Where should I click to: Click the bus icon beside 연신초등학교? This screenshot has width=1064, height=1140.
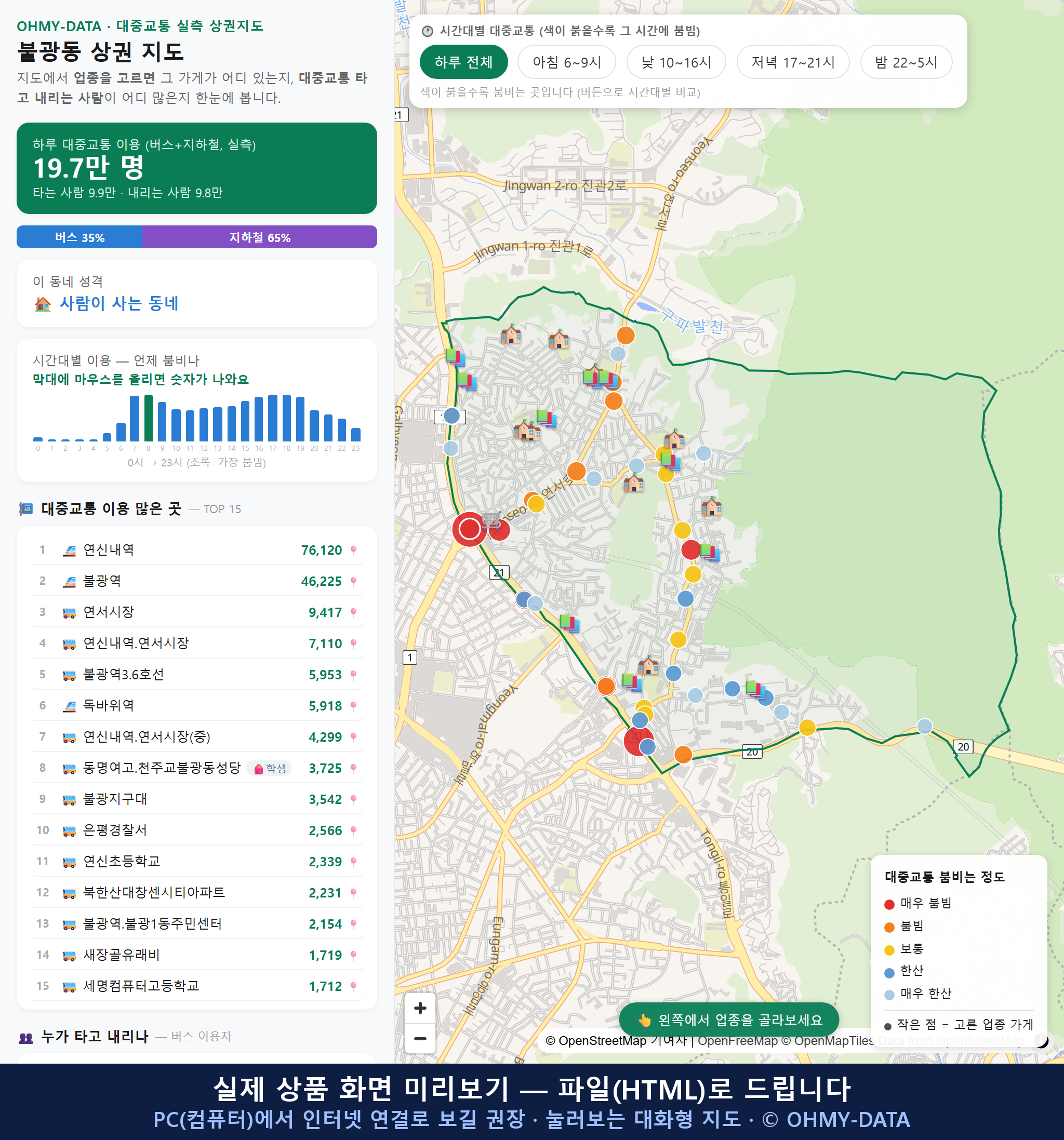tap(70, 863)
